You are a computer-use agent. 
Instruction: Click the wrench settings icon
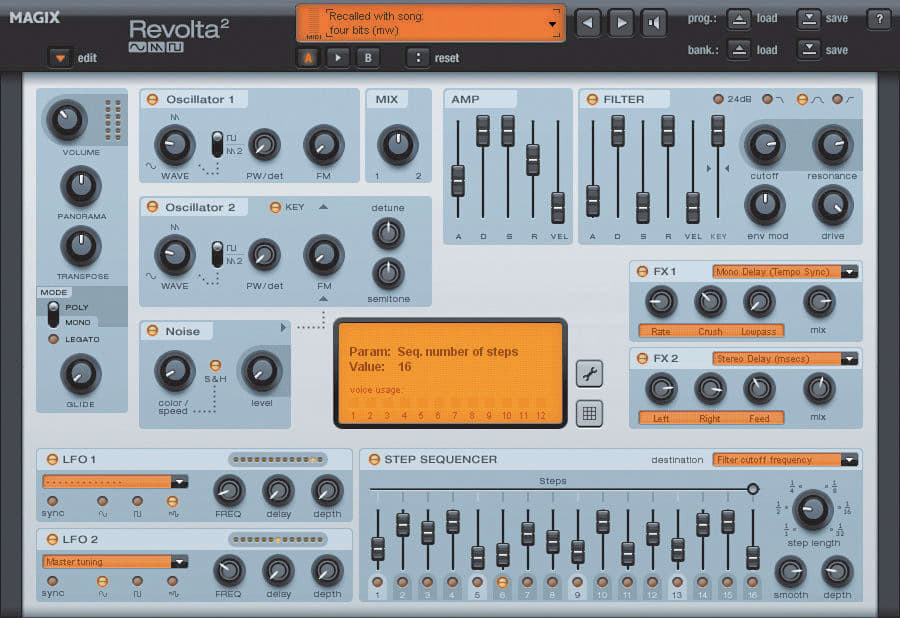(589, 374)
